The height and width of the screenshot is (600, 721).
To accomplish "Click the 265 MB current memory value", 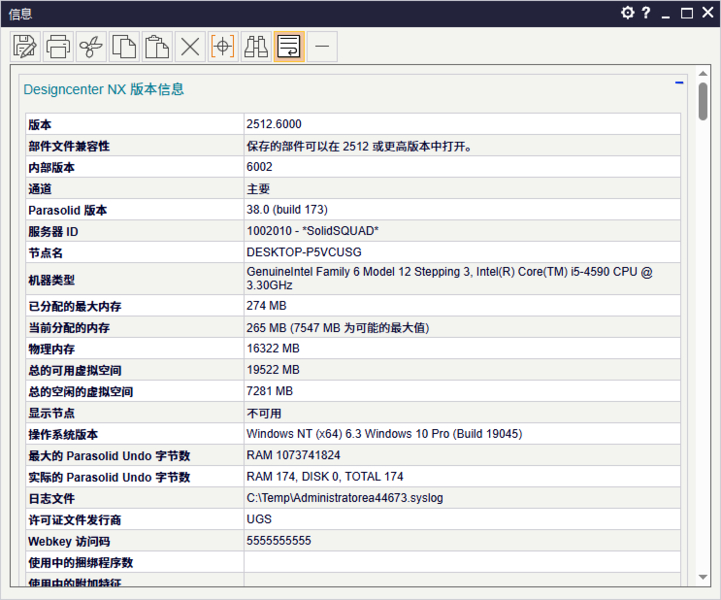I will point(338,328).
